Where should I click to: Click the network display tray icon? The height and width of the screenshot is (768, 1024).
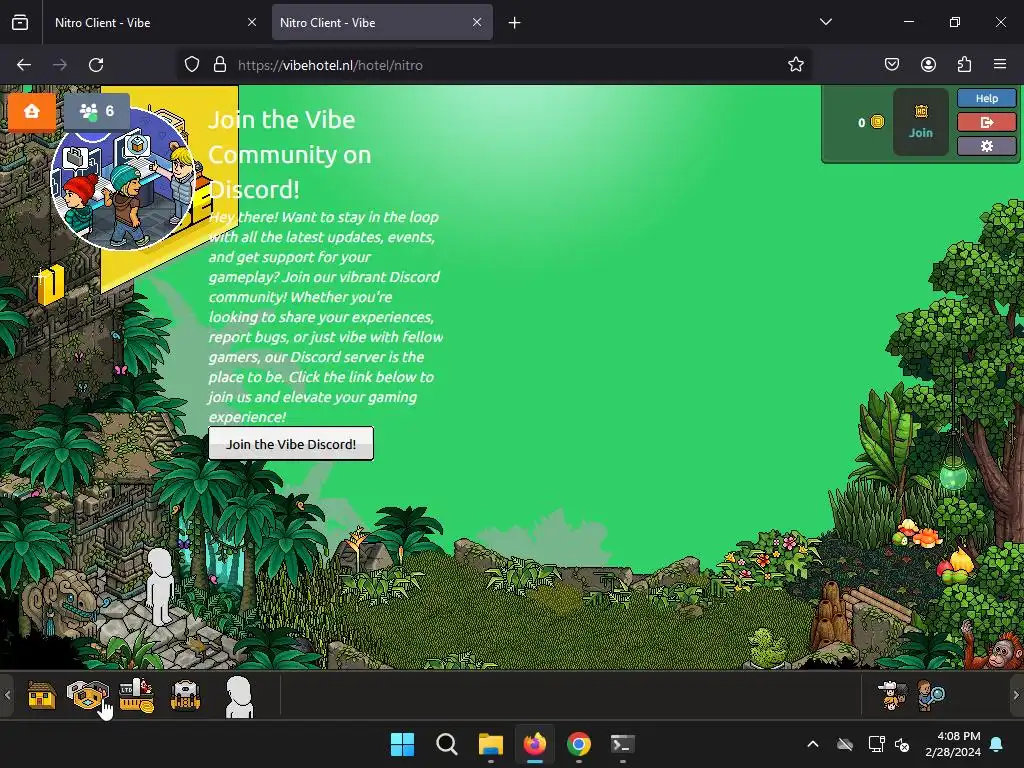[x=876, y=744]
